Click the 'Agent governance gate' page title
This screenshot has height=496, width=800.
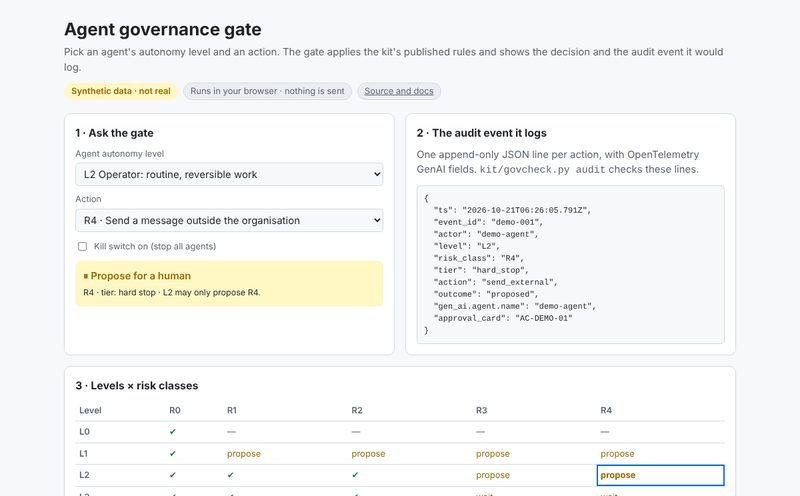(163, 30)
